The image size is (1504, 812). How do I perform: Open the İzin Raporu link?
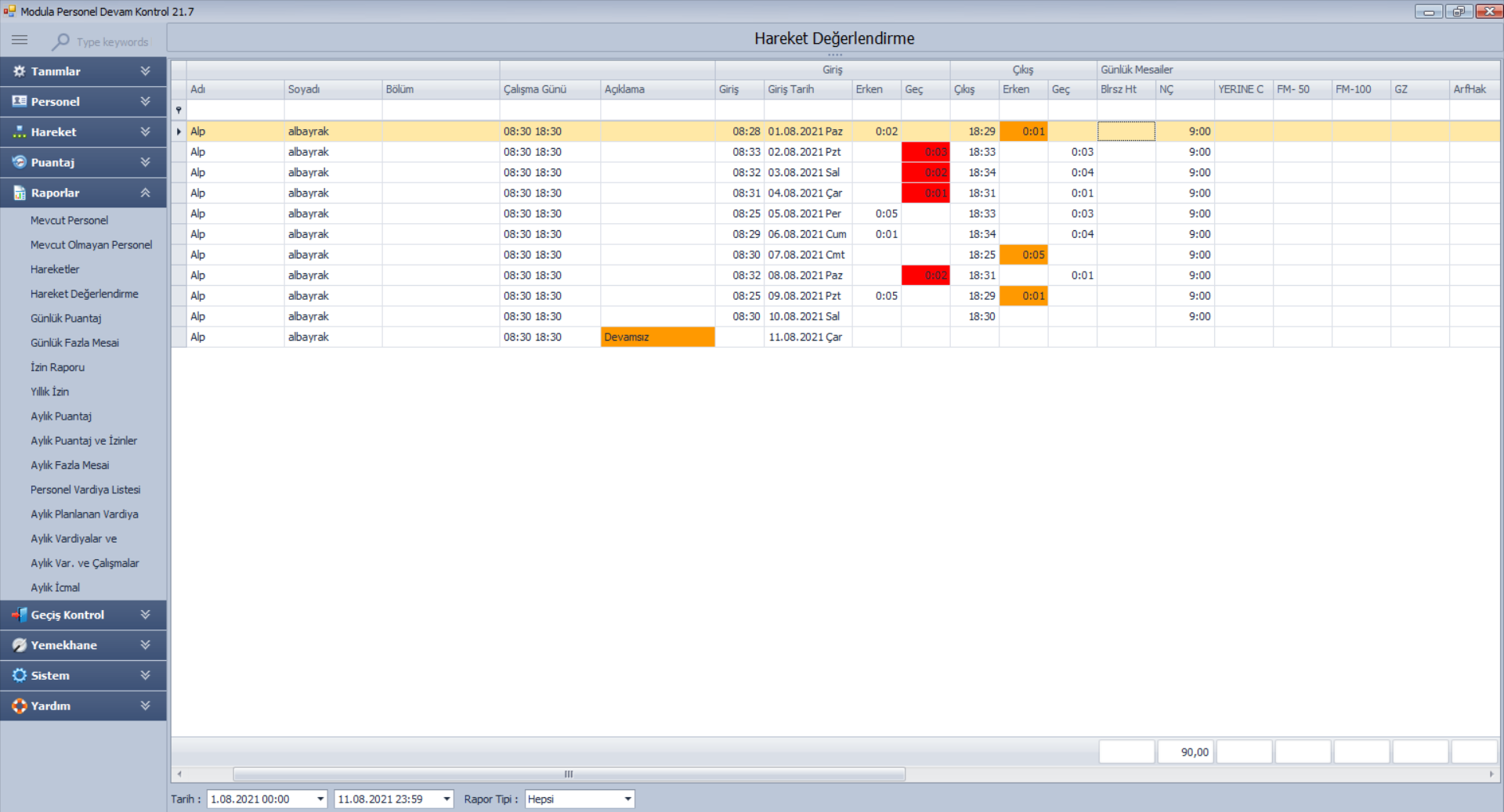[57, 367]
